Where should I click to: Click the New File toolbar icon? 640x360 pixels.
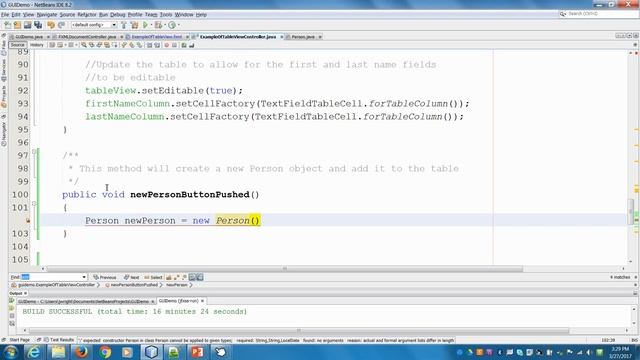coord(8,25)
